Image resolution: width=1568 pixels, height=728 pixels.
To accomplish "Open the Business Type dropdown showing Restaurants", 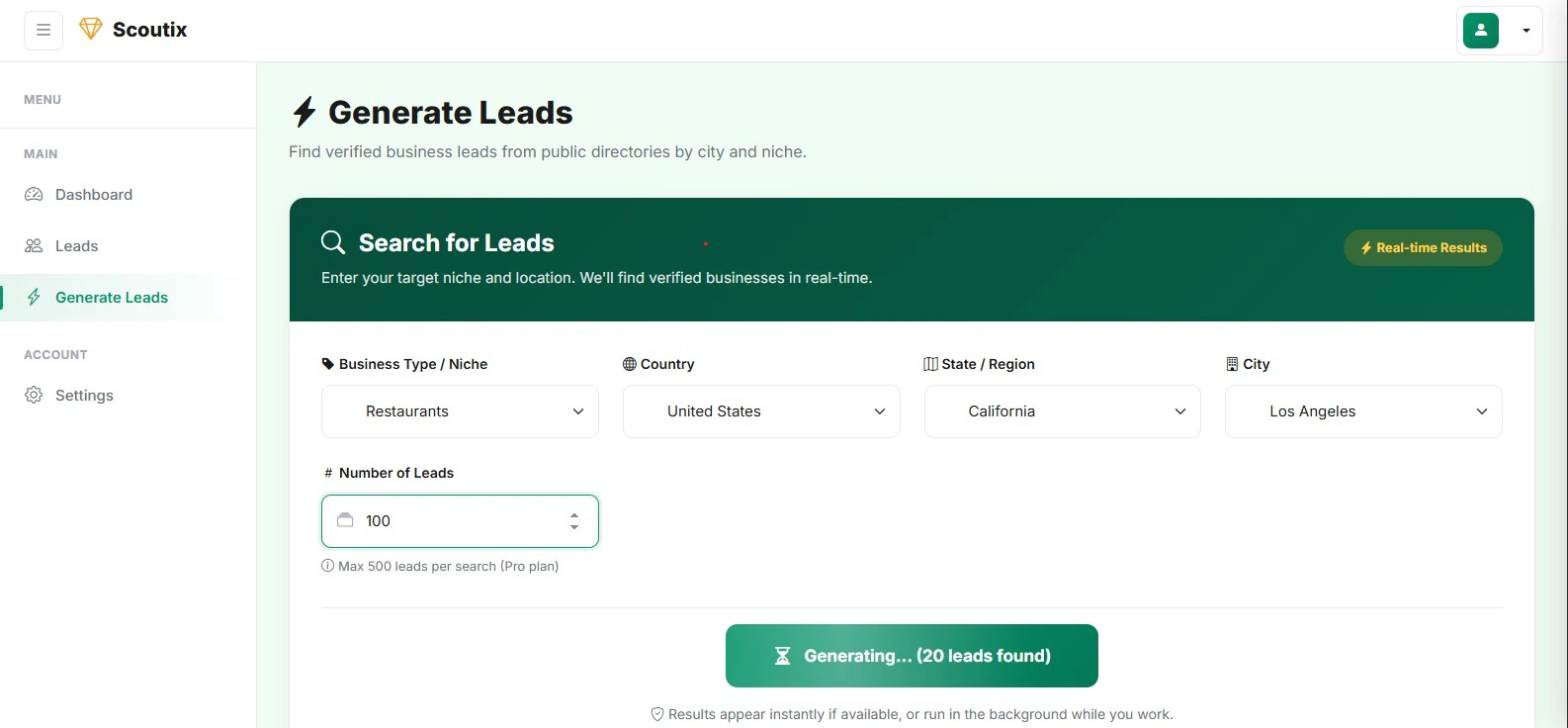I will click(x=459, y=411).
